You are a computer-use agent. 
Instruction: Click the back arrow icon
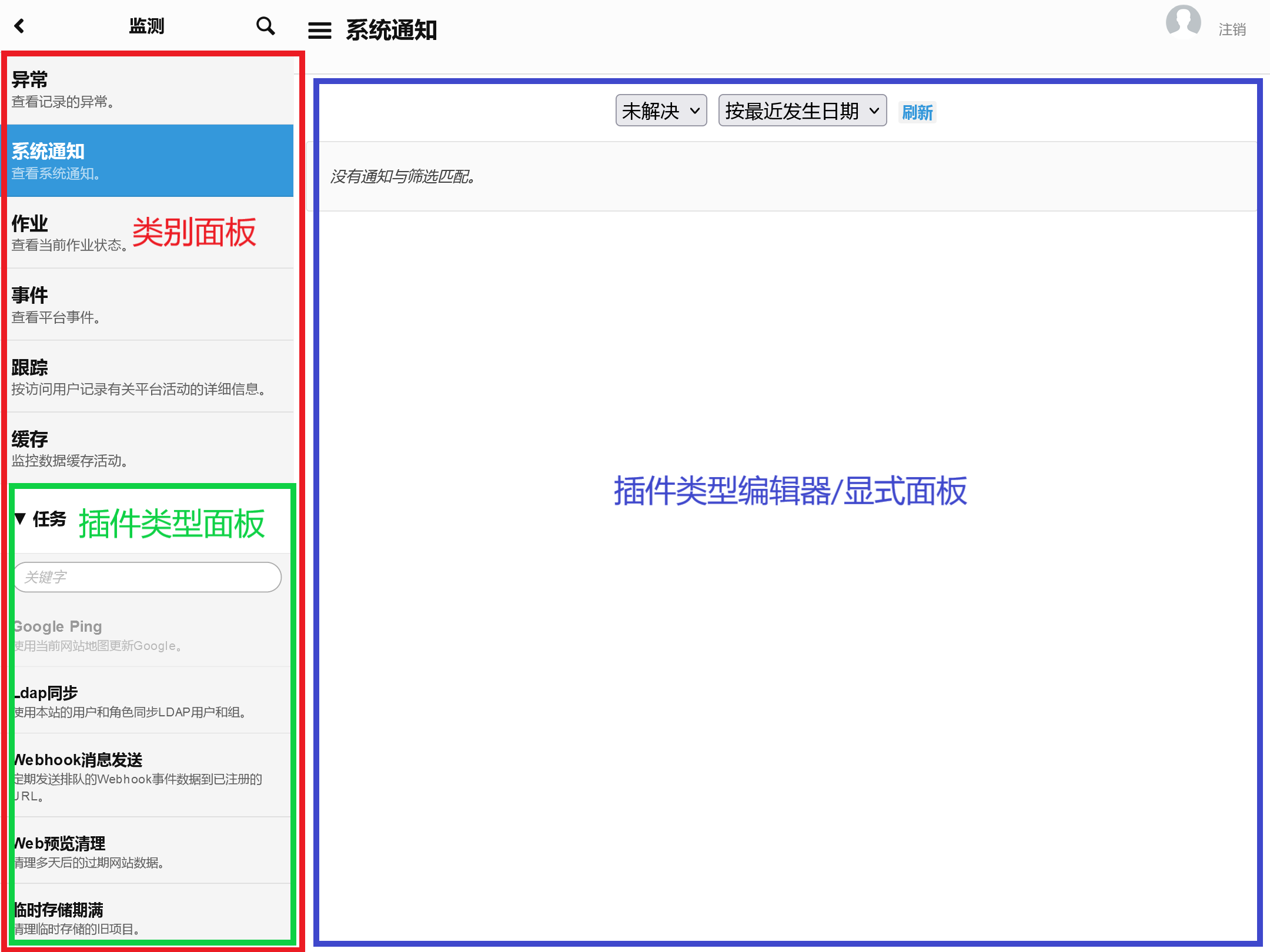coord(19,26)
